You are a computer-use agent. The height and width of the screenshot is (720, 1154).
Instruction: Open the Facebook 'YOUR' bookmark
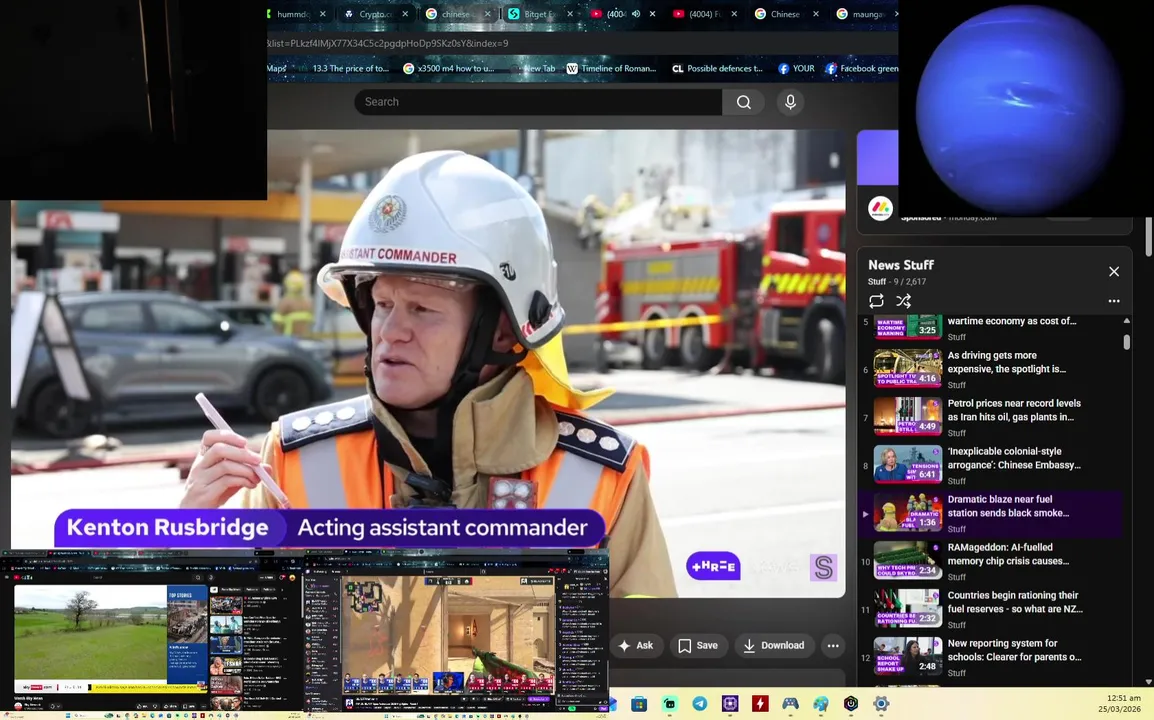(796, 68)
